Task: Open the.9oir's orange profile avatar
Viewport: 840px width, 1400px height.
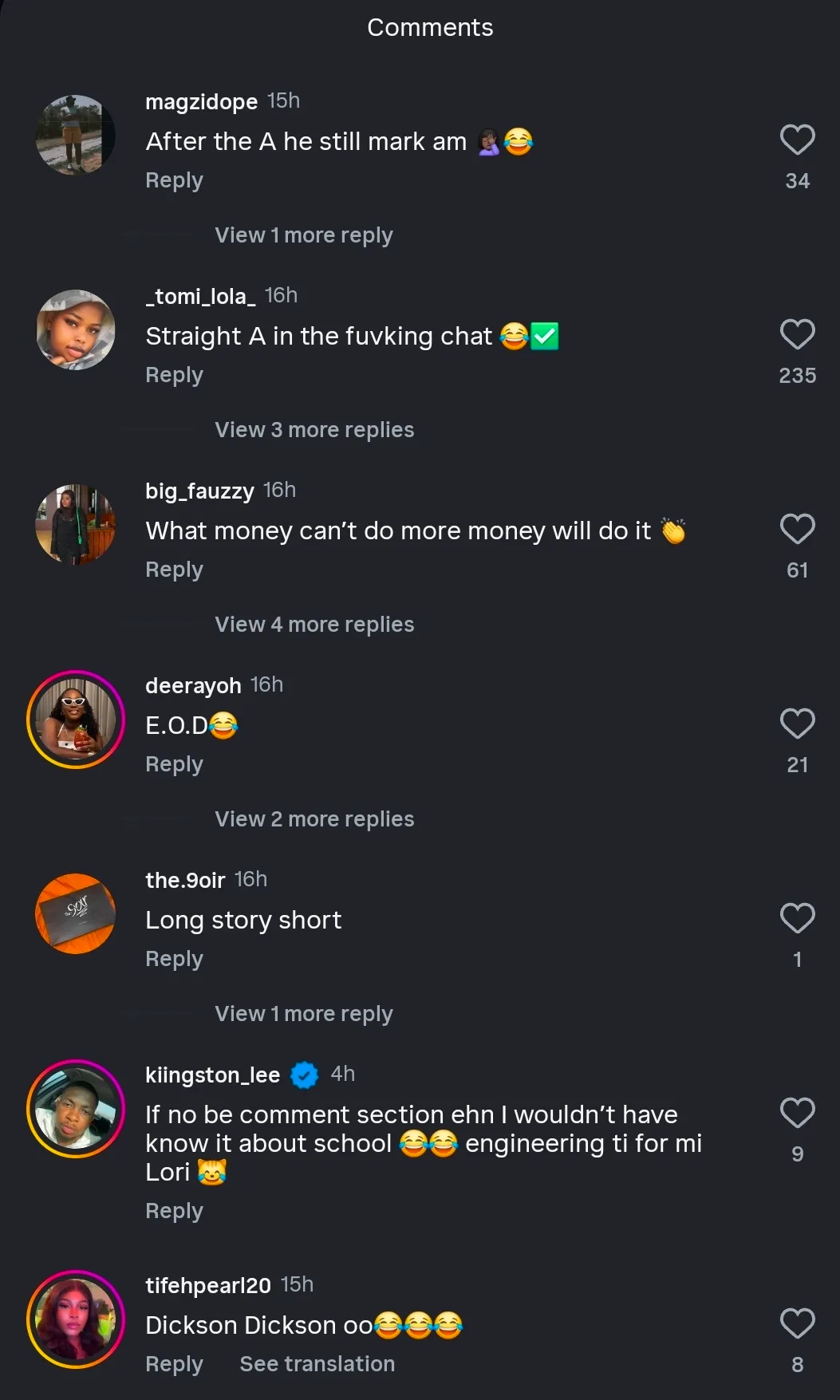Action: (76, 914)
